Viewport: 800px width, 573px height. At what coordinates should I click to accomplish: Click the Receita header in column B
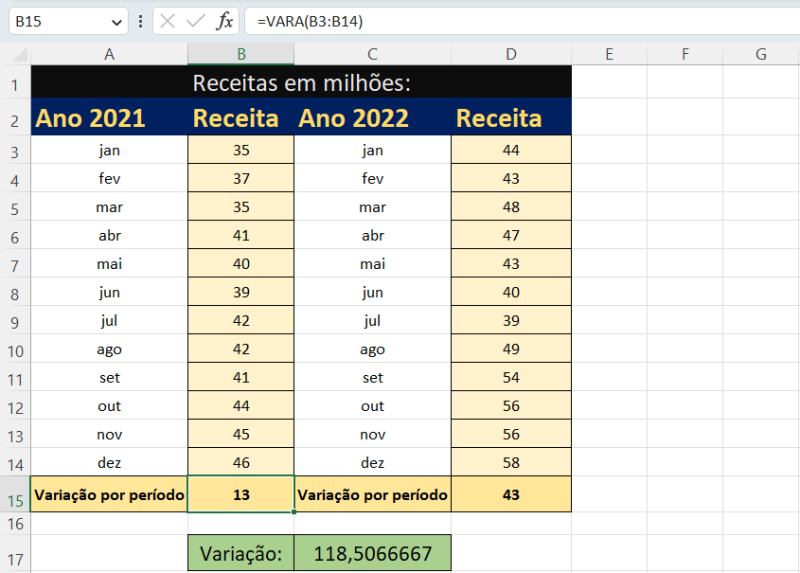(x=241, y=117)
